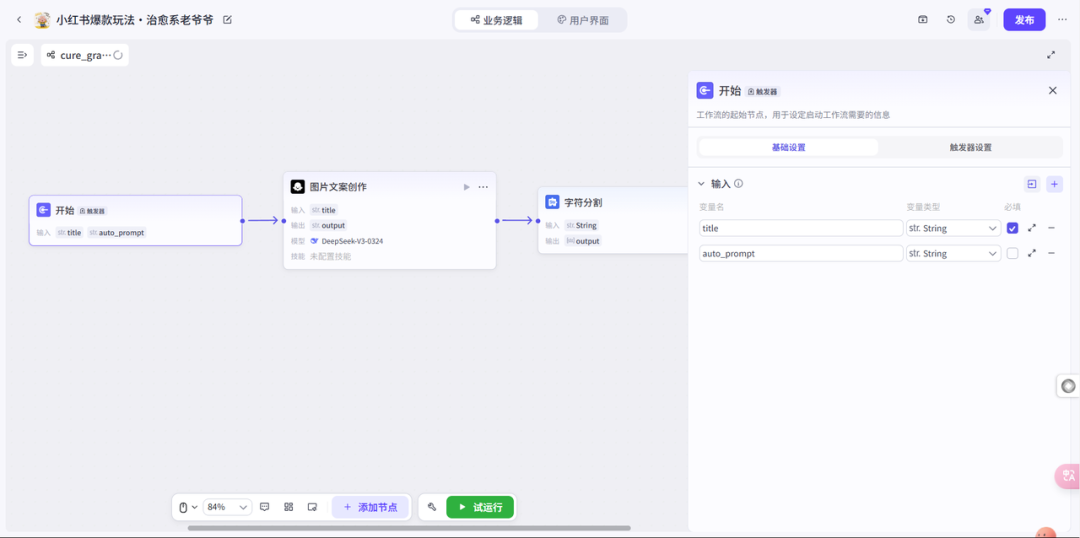Click the pink translate floating icon
This screenshot has height=538, width=1080.
coord(1068,476)
